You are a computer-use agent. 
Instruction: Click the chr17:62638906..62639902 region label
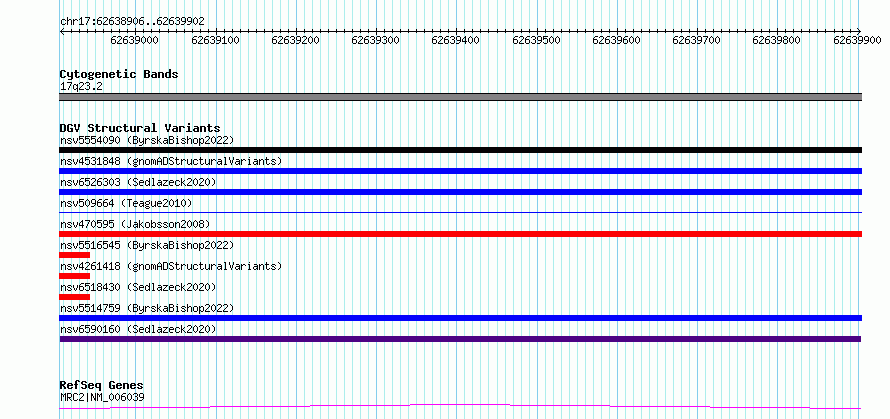pos(132,22)
